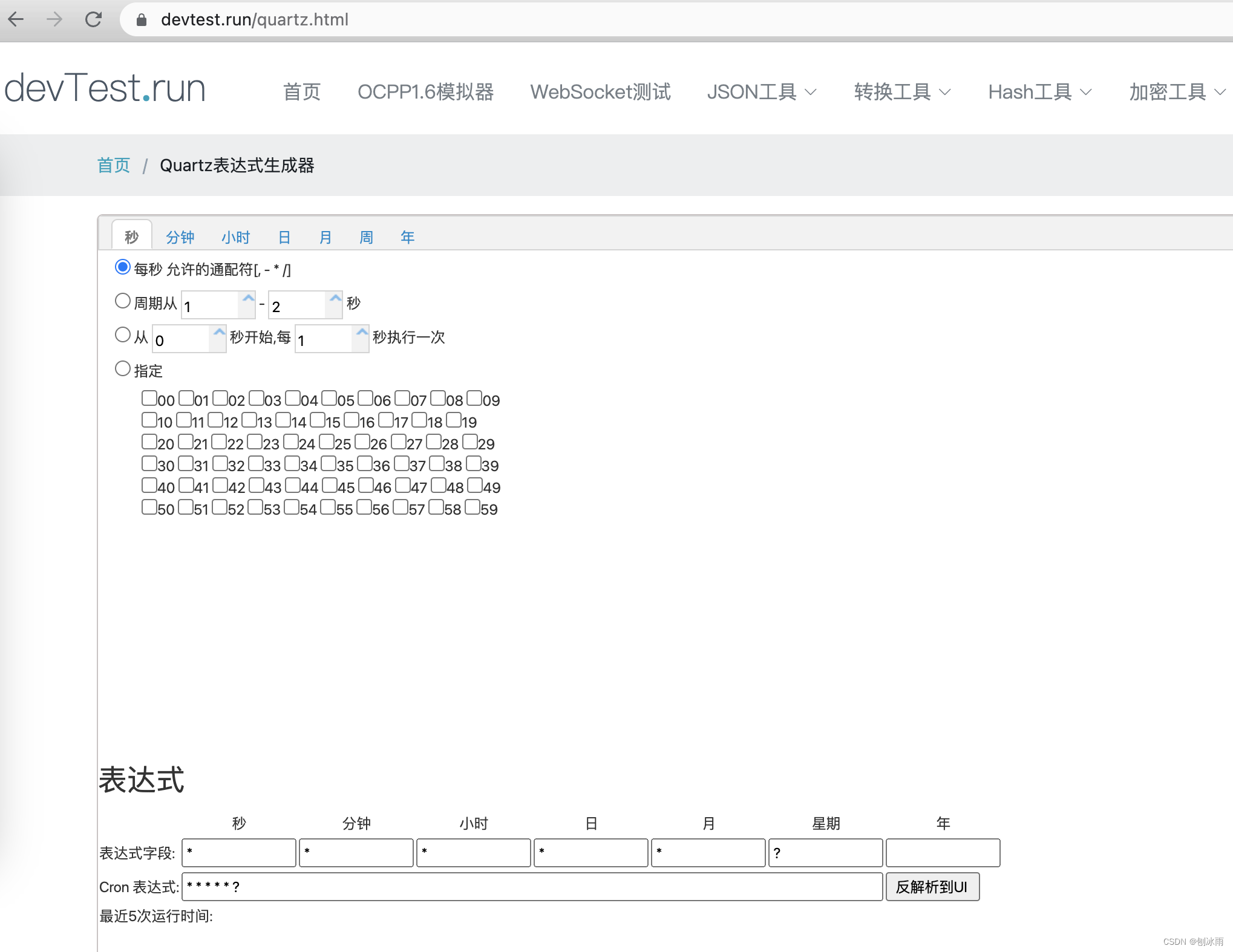The width and height of the screenshot is (1233, 952).
Task: Reload the page with refresh icon
Action: point(93,19)
